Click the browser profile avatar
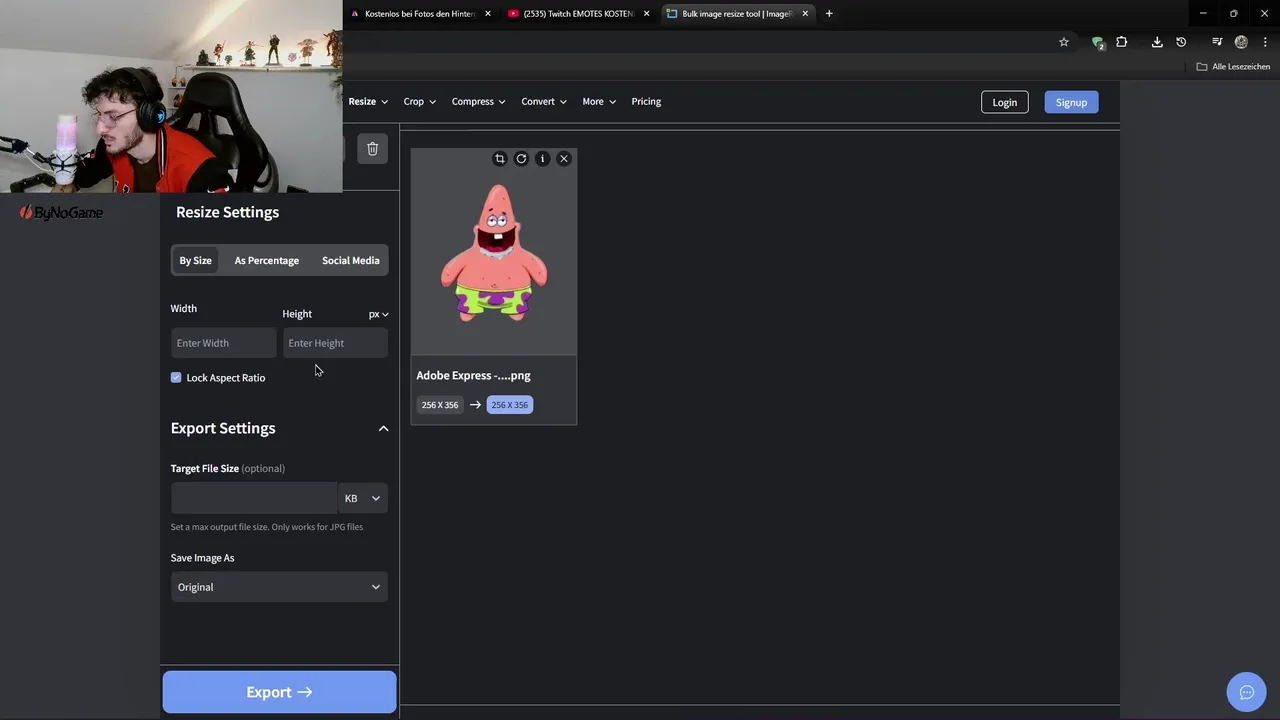This screenshot has height=720, width=1280. pyautogui.click(x=1241, y=42)
